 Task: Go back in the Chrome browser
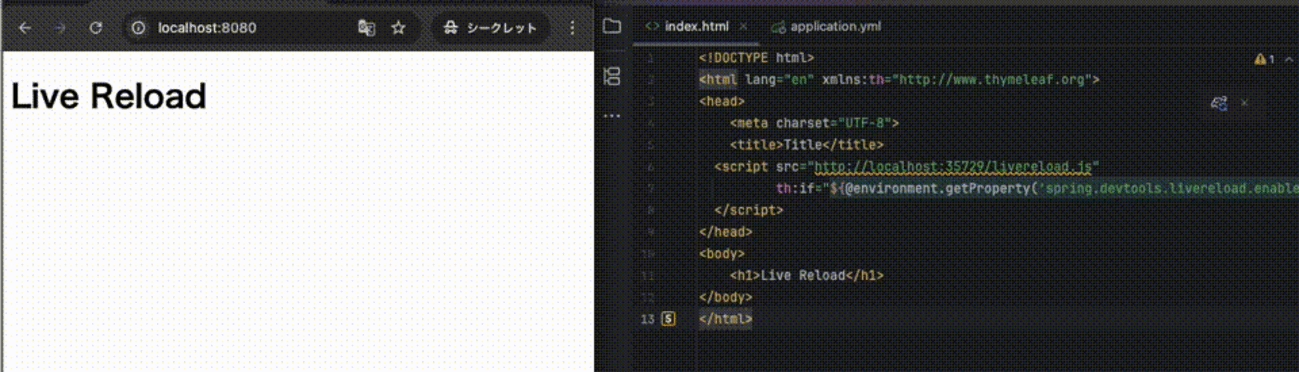[25, 28]
